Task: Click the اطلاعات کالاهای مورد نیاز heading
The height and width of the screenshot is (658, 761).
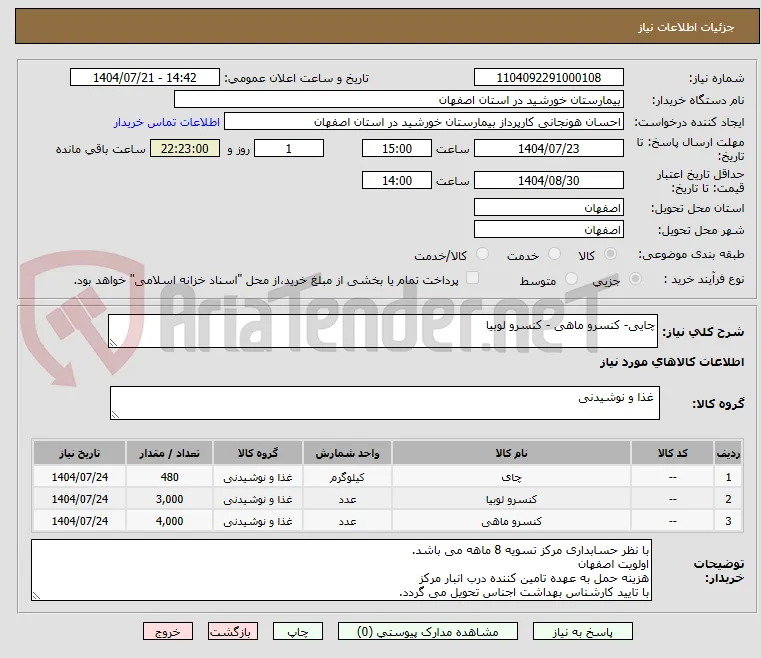Action: coord(672,362)
